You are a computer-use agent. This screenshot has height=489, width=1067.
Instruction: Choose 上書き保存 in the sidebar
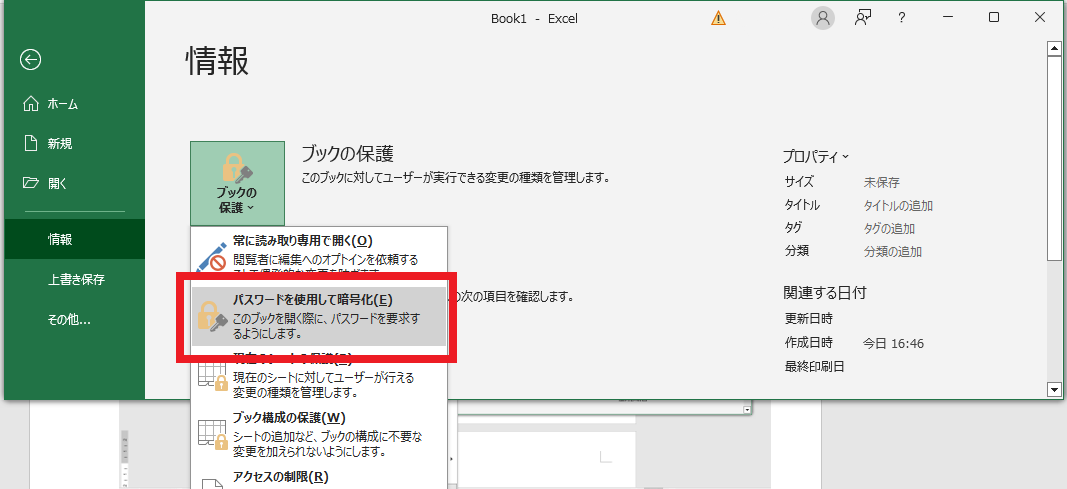pyautogui.click(x=75, y=280)
